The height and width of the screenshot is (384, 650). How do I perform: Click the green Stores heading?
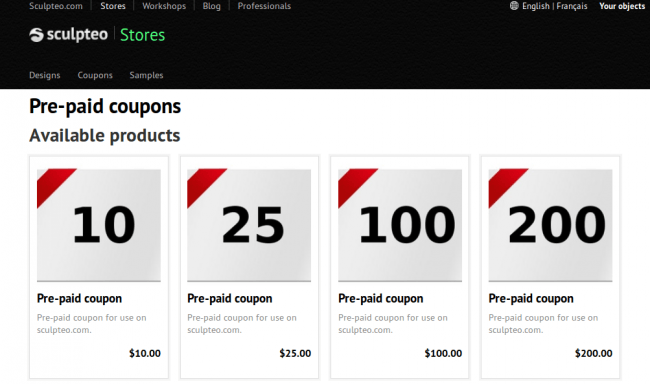click(142, 35)
